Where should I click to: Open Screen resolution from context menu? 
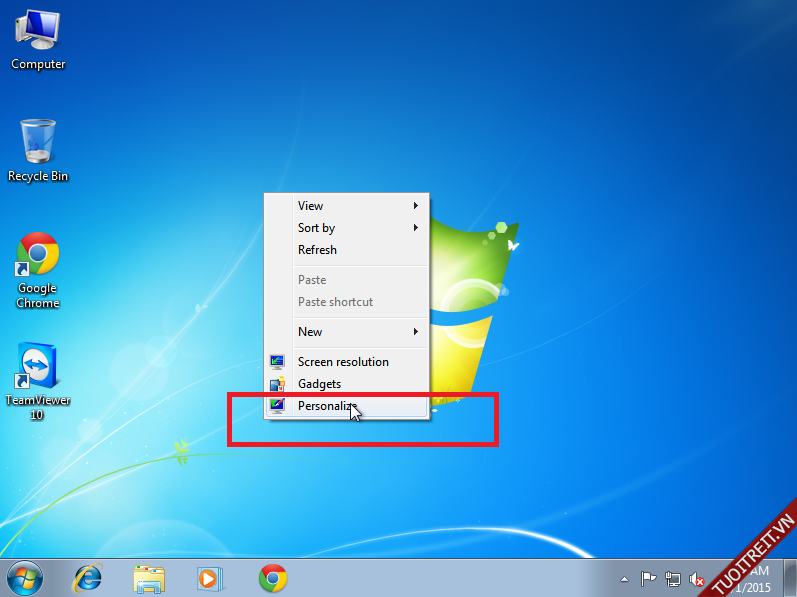point(343,362)
